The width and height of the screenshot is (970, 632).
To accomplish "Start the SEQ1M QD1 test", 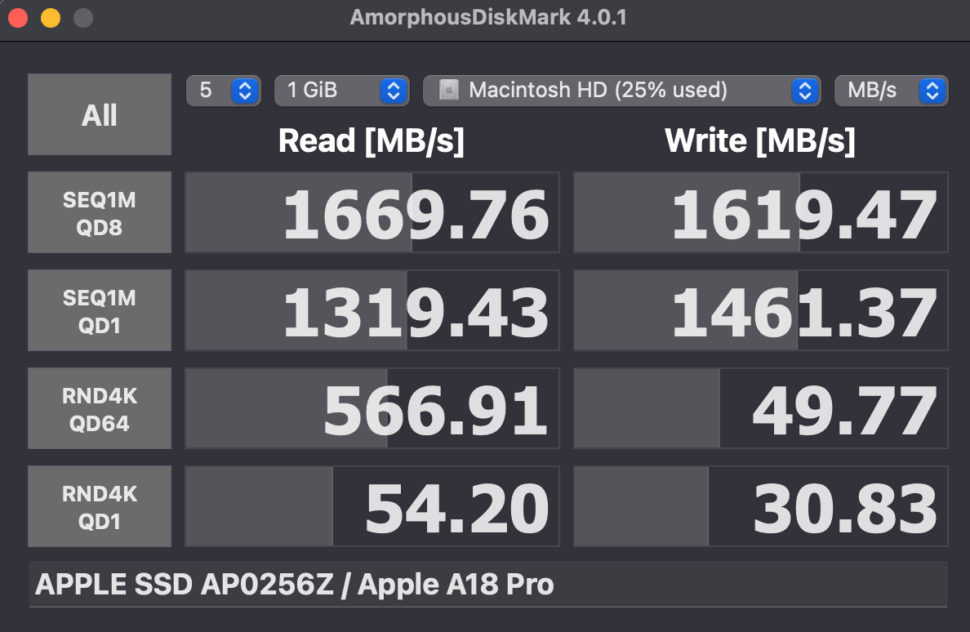I will 99,310.
